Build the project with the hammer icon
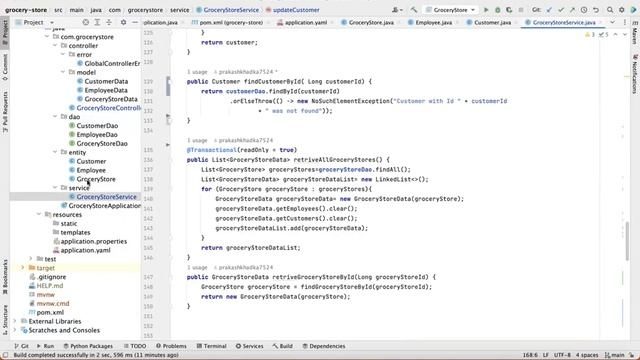The width and height of the screenshot is (640, 360). (x=414, y=10)
